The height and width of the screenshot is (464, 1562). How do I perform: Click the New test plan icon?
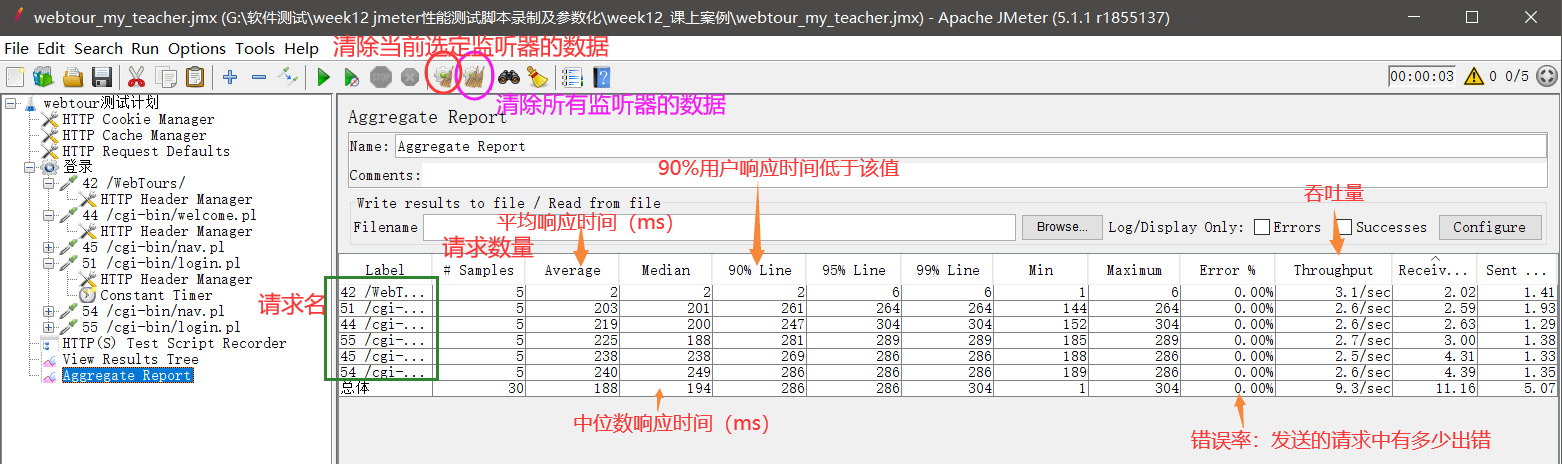point(15,77)
